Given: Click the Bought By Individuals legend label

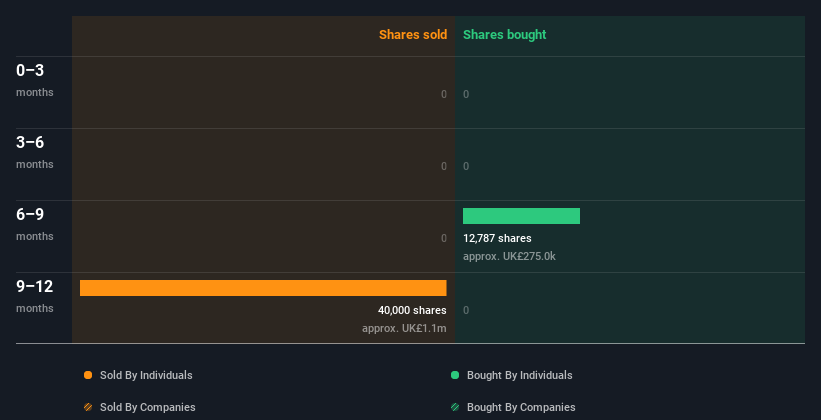Looking at the screenshot, I should [519, 375].
